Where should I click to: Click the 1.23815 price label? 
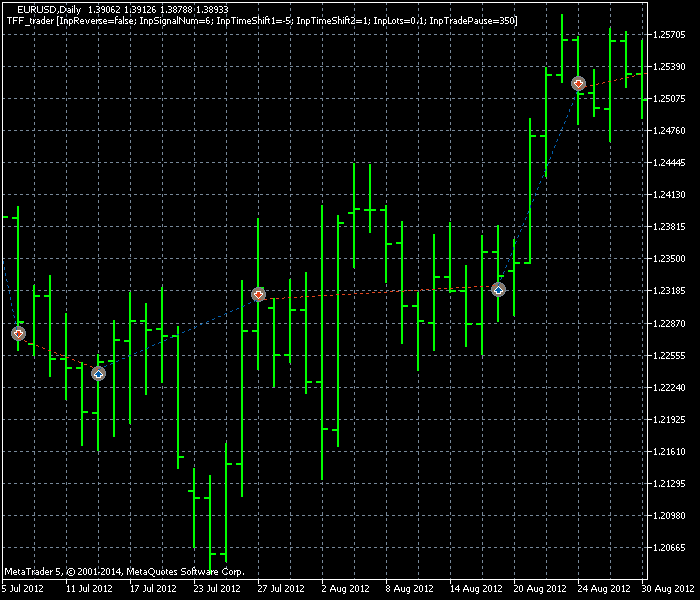click(x=669, y=227)
